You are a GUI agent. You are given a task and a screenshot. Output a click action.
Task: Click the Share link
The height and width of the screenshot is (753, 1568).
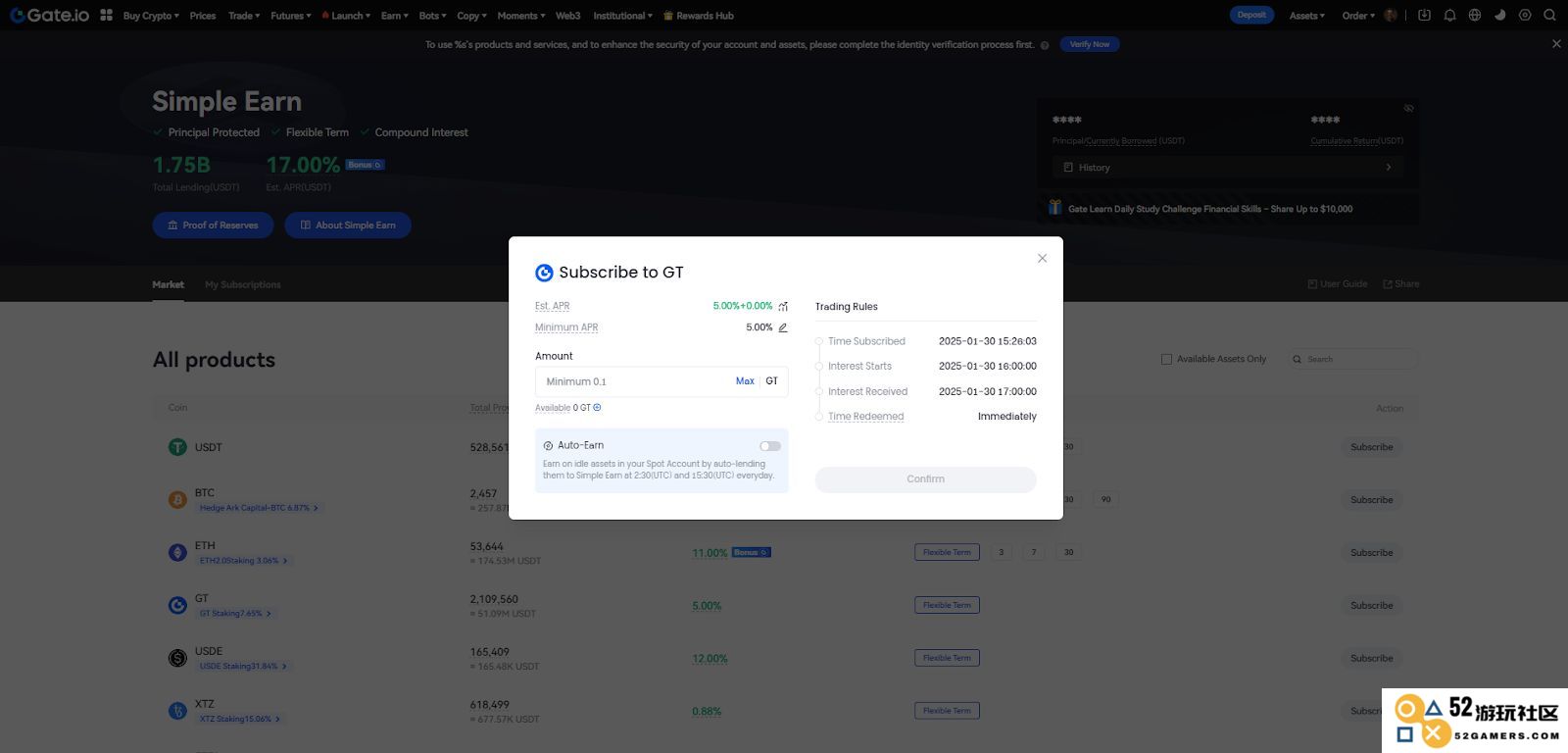[x=1401, y=284]
